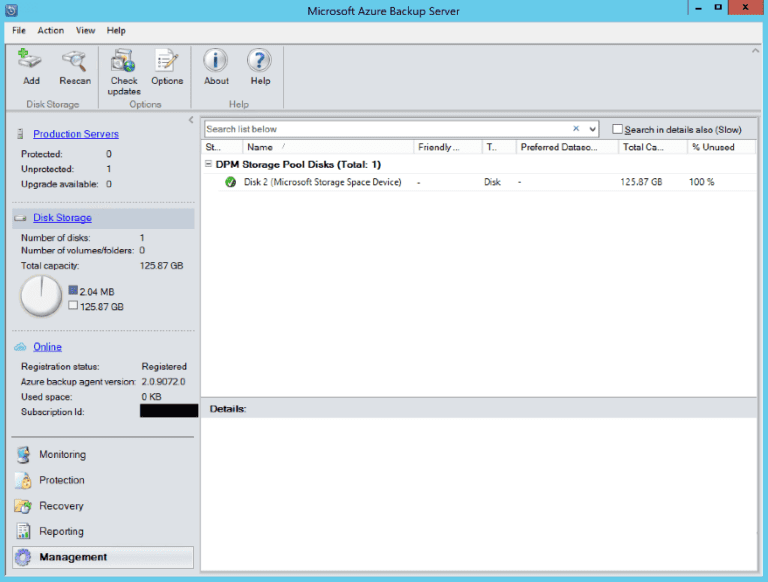
Task: Click the 100 % unused cell
Action: 701,182
